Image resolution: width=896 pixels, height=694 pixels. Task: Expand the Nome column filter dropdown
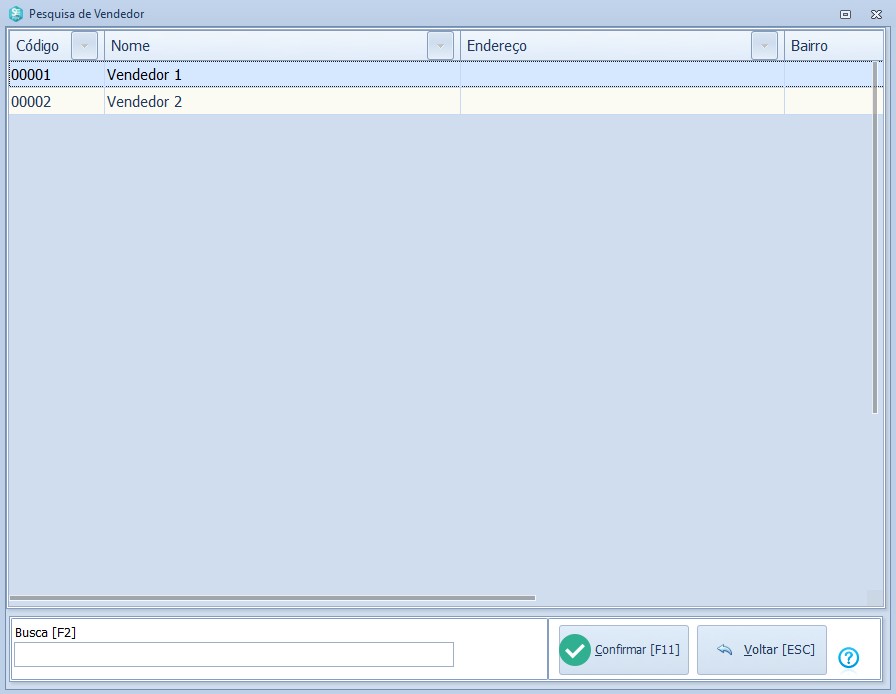[440, 46]
